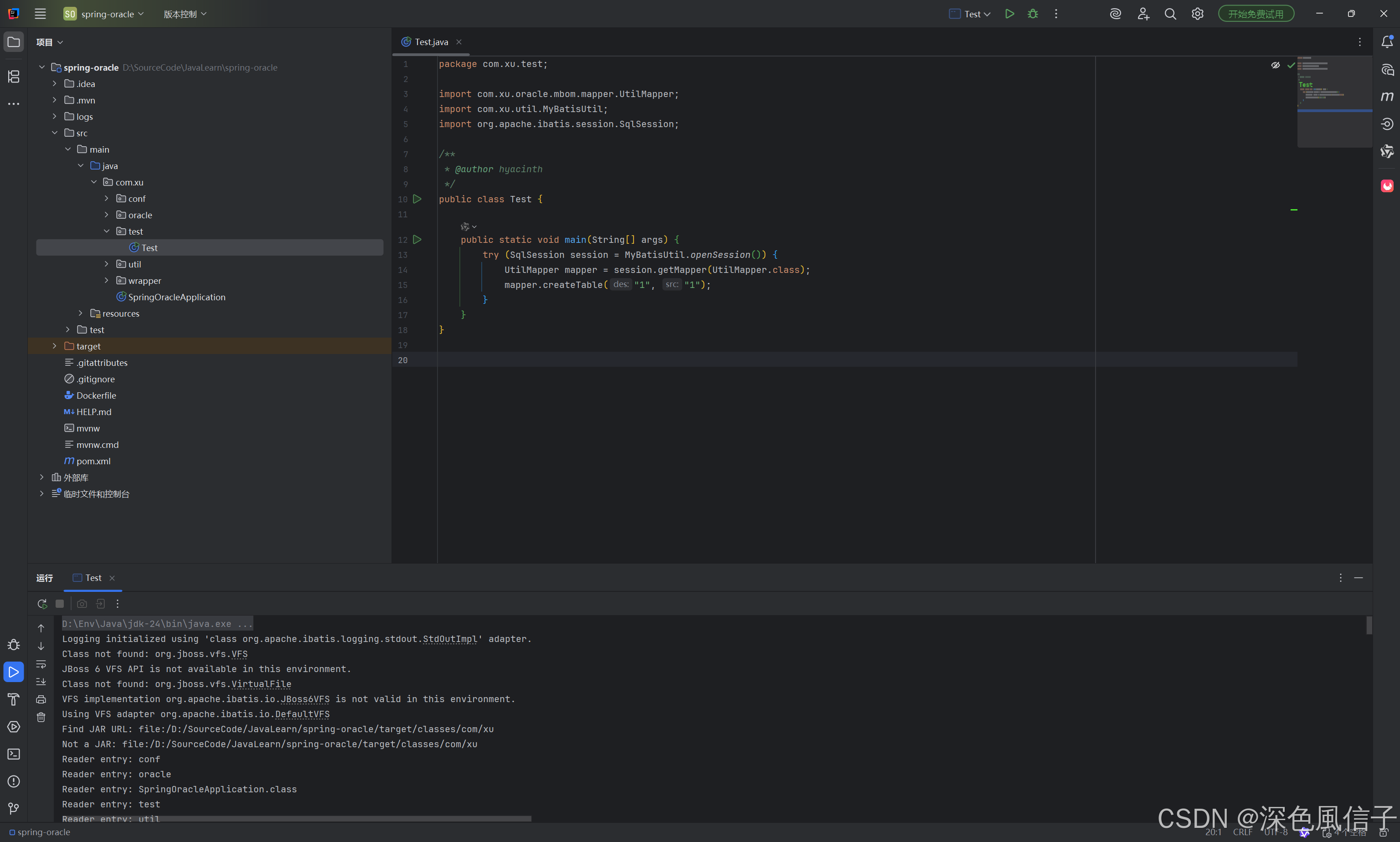The height and width of the screenshot is (842, 1400).
Task: Open more run actions menu
Action: pyautogui.click(x=1056, y=14)
